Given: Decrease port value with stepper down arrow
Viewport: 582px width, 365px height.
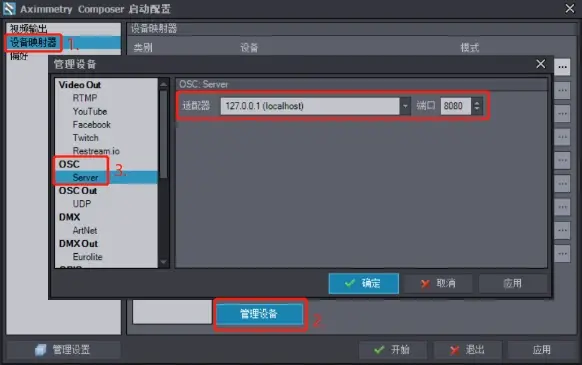Looking at the screenshot, I should (477, 110).
